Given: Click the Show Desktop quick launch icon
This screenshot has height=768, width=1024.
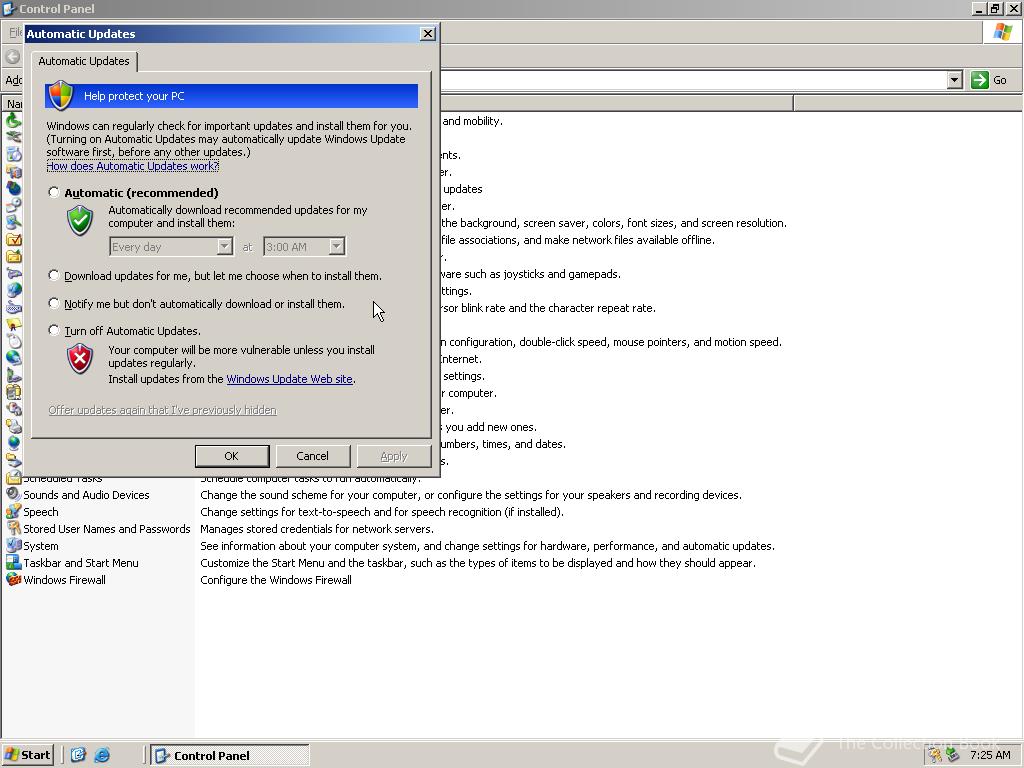Looking at the screenshot, I should 78,755.
